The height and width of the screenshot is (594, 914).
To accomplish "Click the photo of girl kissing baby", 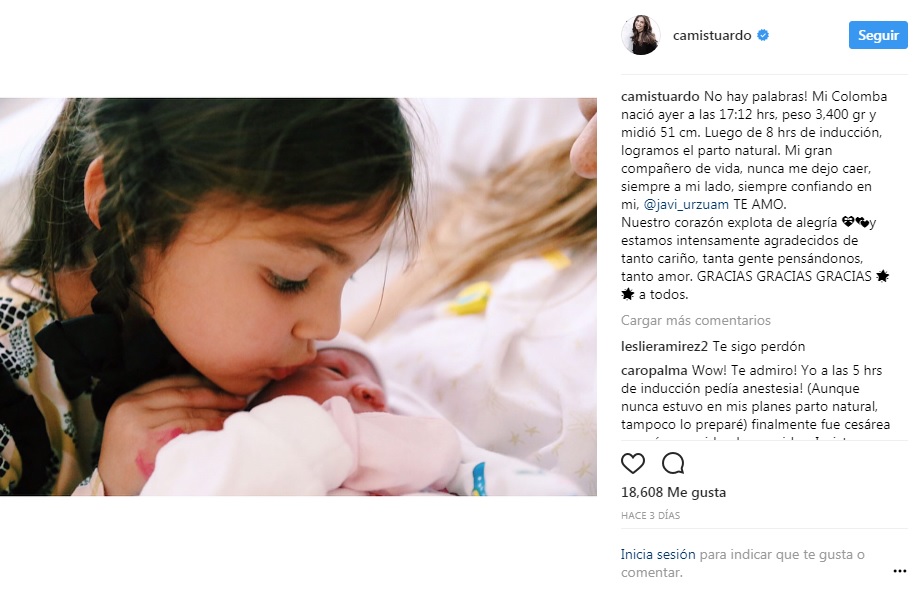I will pos(298,297).
